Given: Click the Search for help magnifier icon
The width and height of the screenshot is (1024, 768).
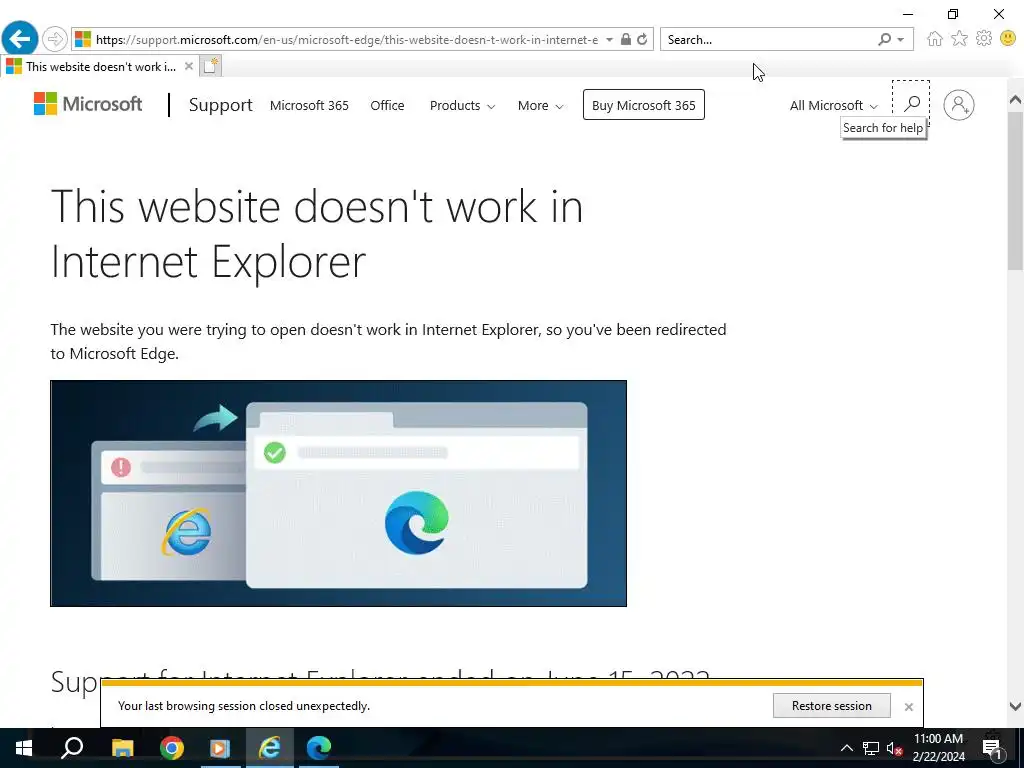Looking at the screenshot, I should [912, 103].
